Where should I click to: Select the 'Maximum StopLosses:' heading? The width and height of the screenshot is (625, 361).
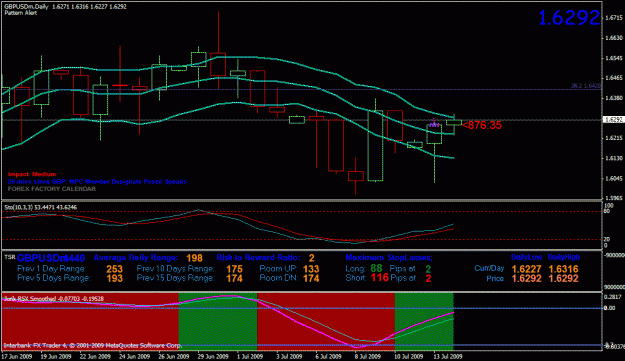[389, 258]
